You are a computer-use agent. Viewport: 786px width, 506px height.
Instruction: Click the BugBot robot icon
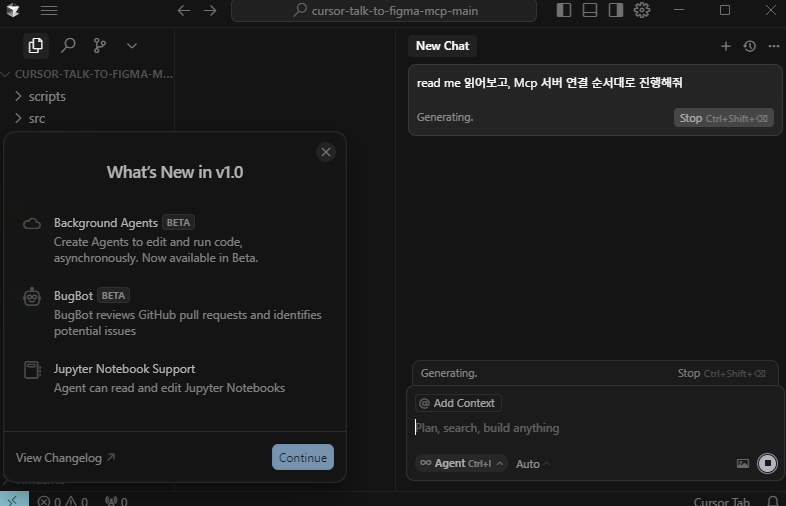[x=32, y=297]
